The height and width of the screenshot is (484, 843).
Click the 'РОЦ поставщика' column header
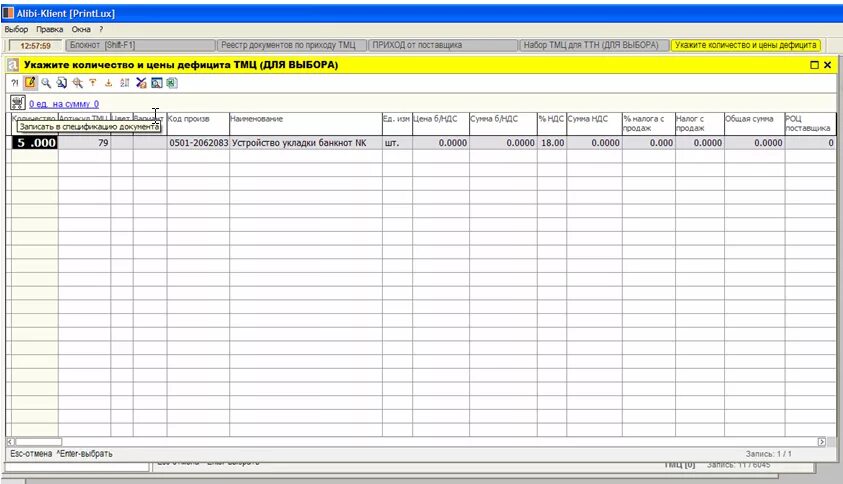pos(810,124)
